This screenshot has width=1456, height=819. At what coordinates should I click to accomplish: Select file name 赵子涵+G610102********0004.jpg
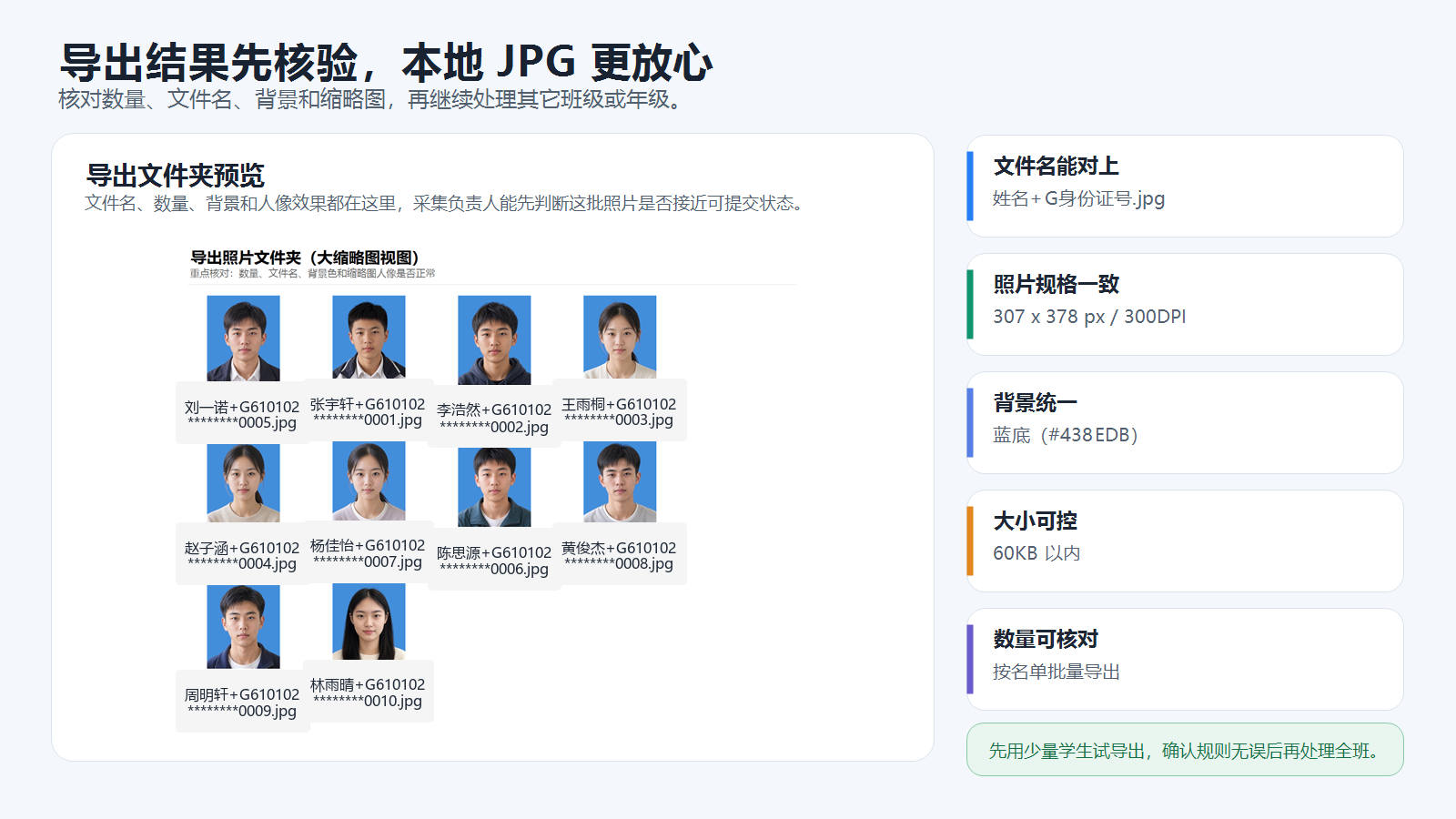(x=242, y=556)
